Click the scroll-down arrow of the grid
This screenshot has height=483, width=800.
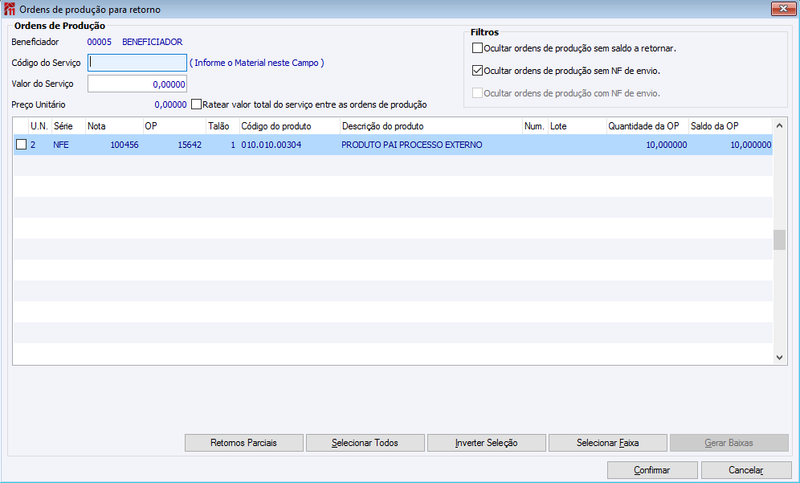pos(779,358)
